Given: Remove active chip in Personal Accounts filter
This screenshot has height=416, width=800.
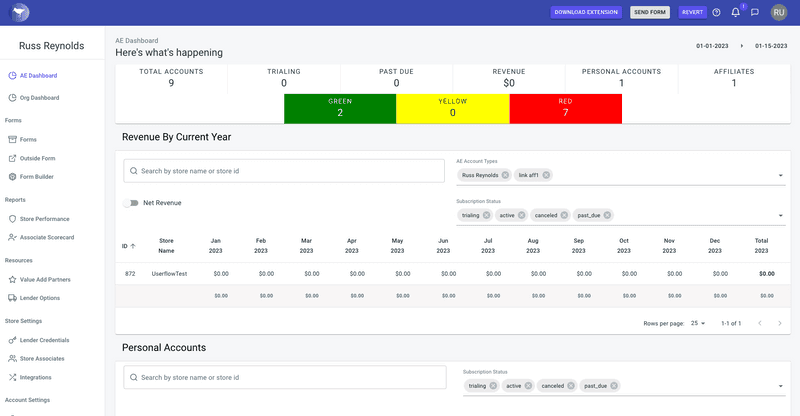Looking at the screenshot, I should click(x=528, y=386).
